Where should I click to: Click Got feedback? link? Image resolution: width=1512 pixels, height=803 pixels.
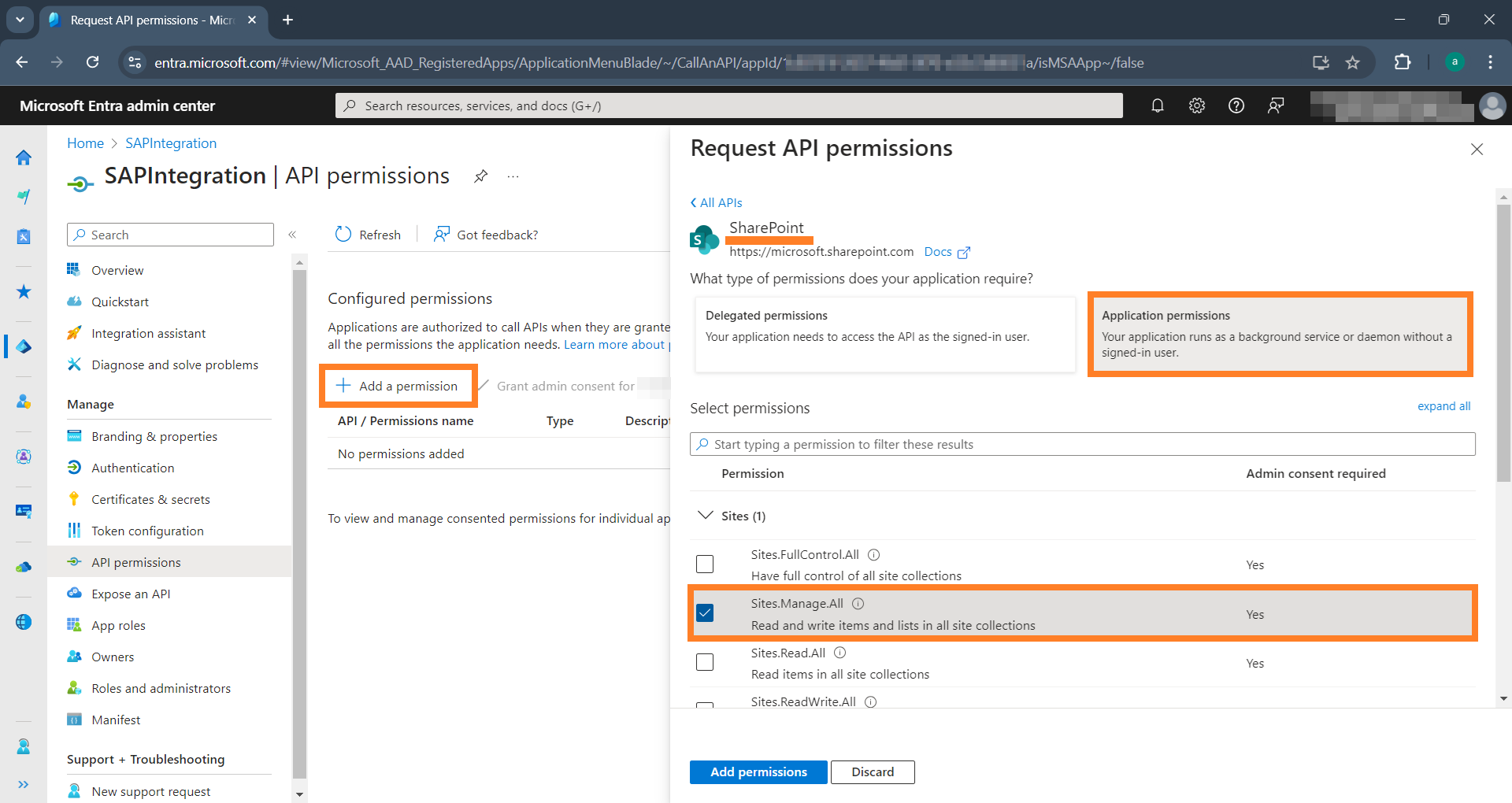click(x=486, y=235)
